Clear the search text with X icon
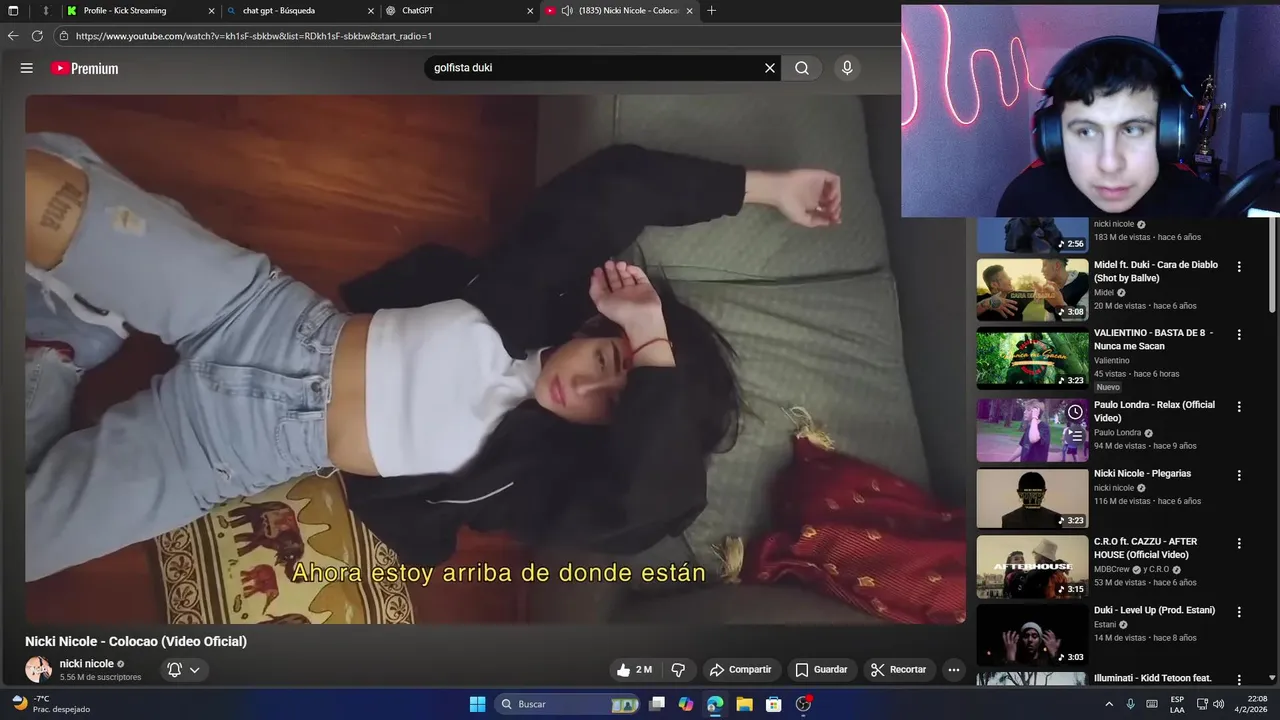 tap(770, 68)
